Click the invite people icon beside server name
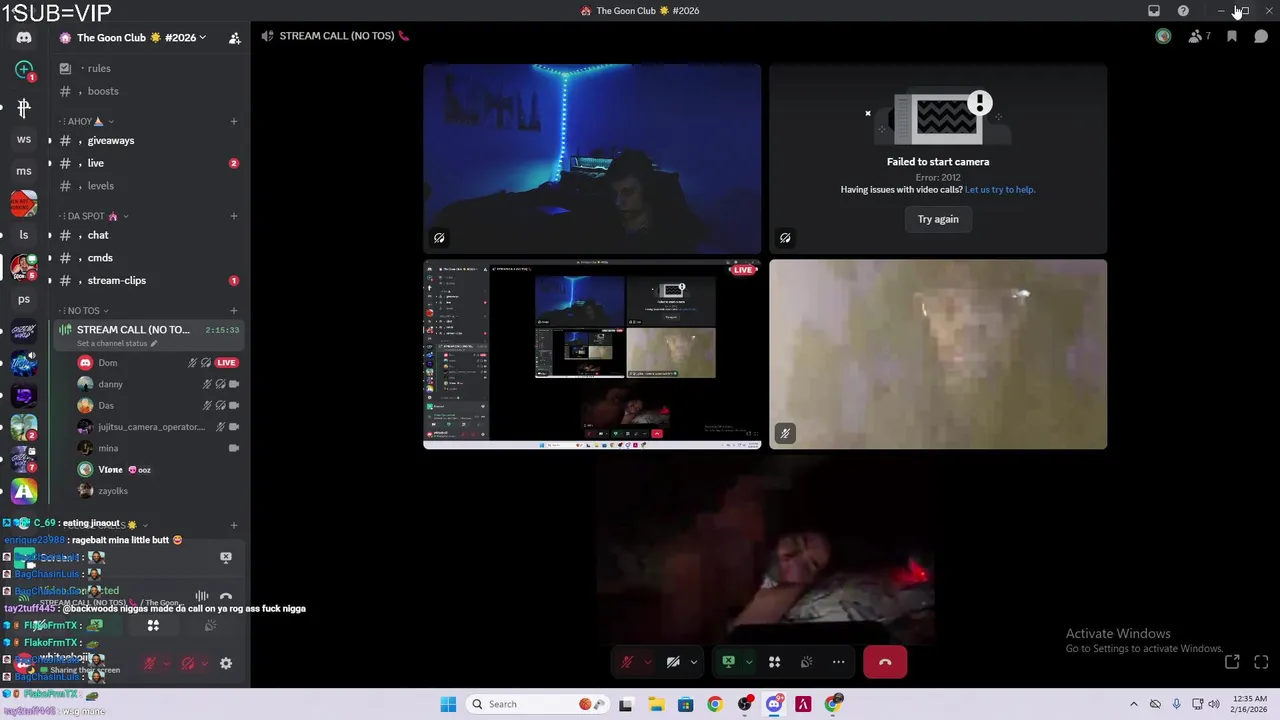Viewport: 1280px width, 720px height. pyautogui.click(x=234, y=38)
